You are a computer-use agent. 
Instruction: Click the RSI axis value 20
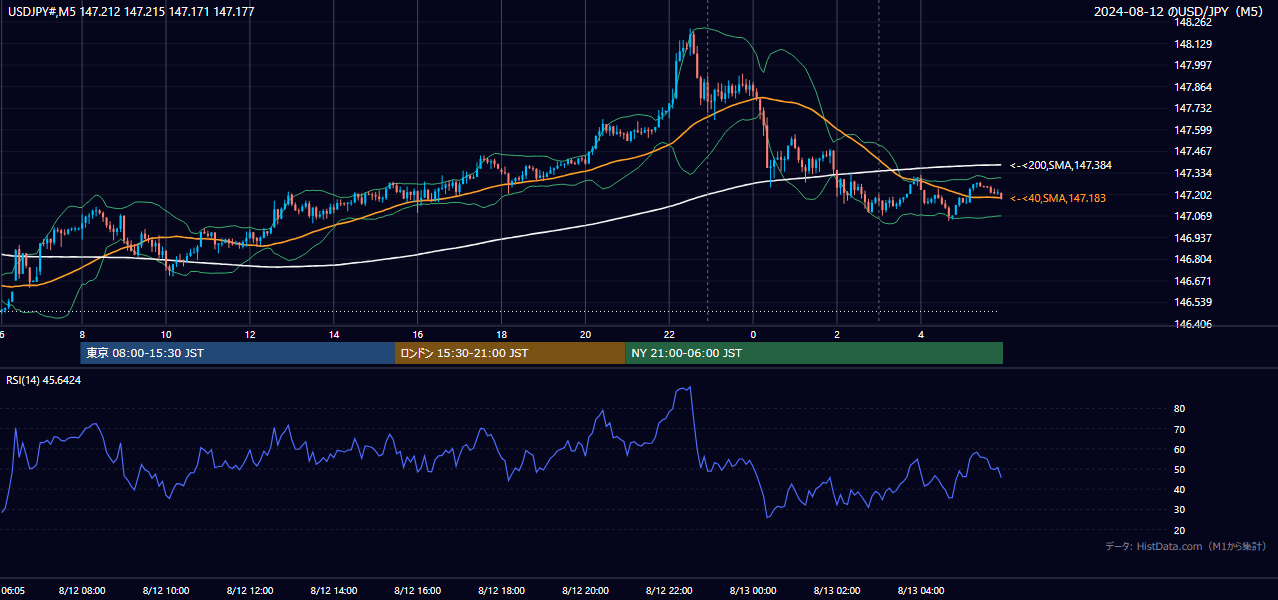click(1180, 530)
